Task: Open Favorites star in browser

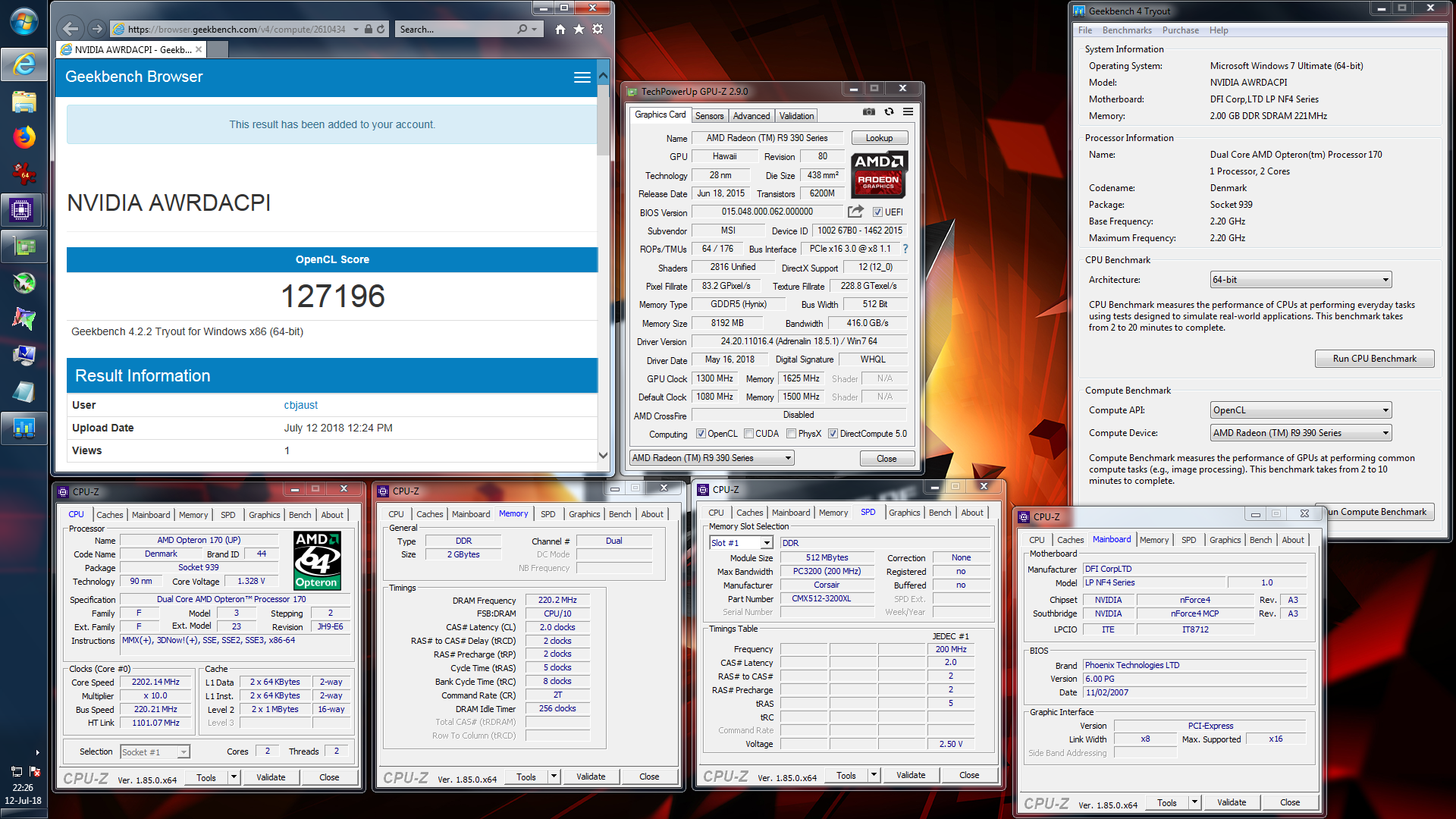Action: [x=579, y=29]
